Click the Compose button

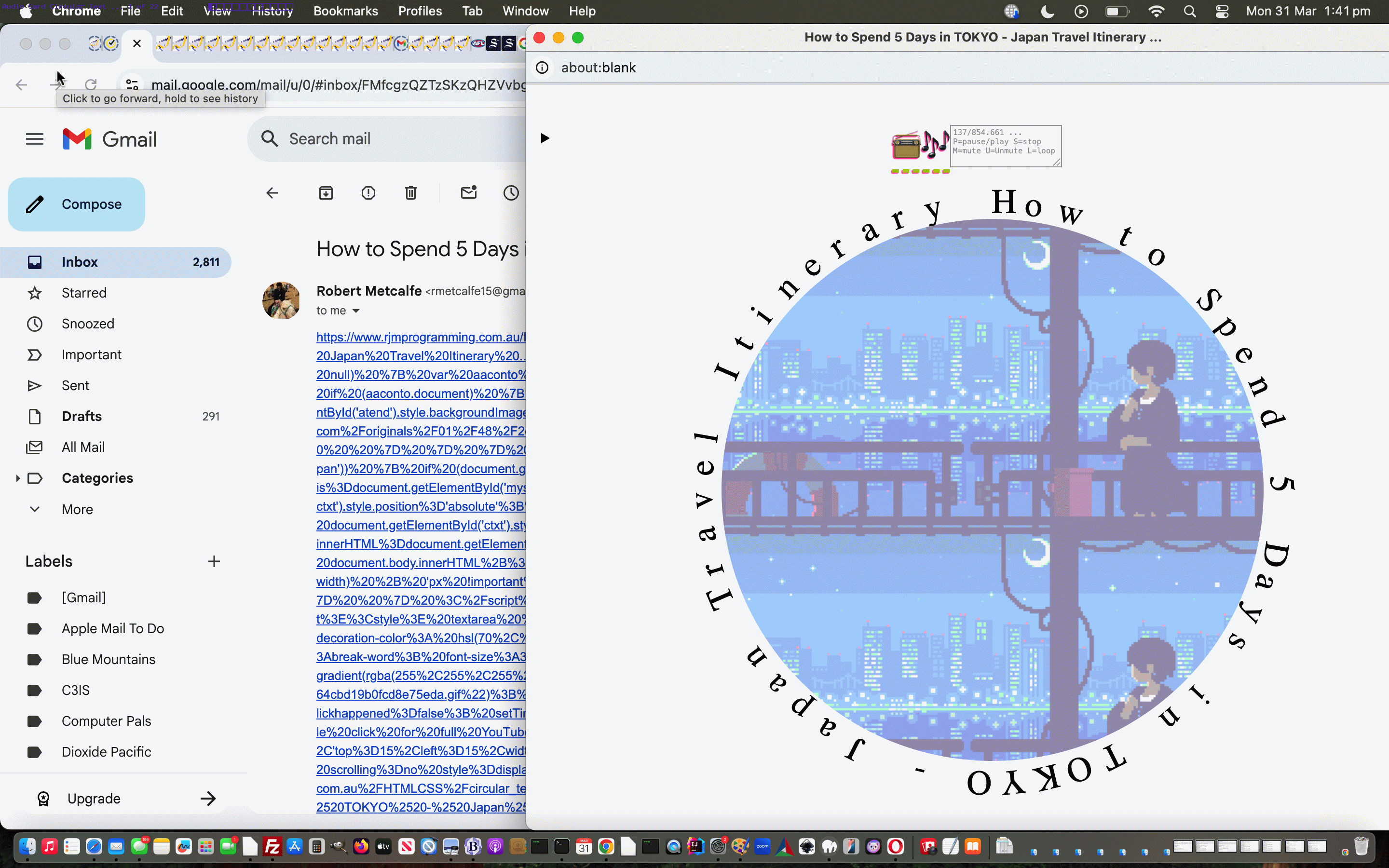pos(76,204)
